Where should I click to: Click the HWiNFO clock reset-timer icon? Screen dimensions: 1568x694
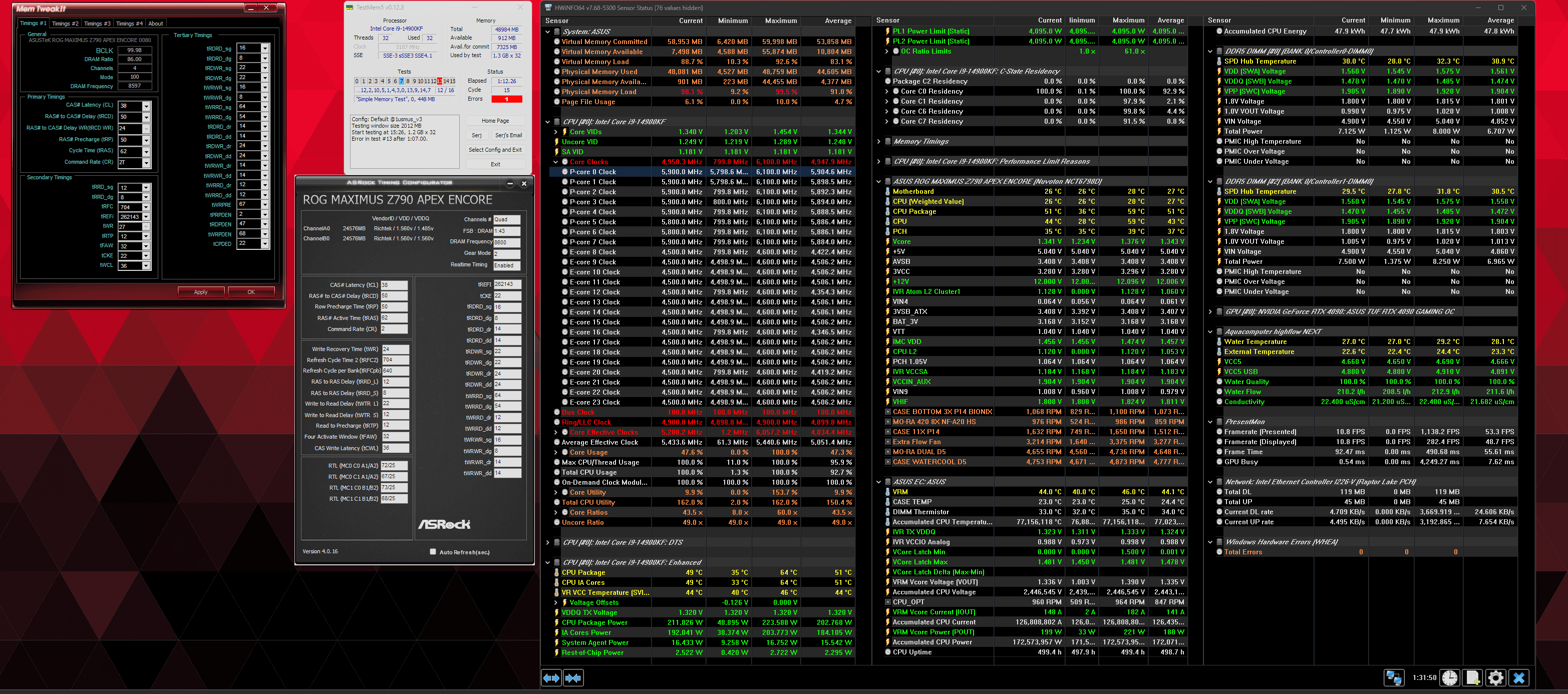[1450, 677]
